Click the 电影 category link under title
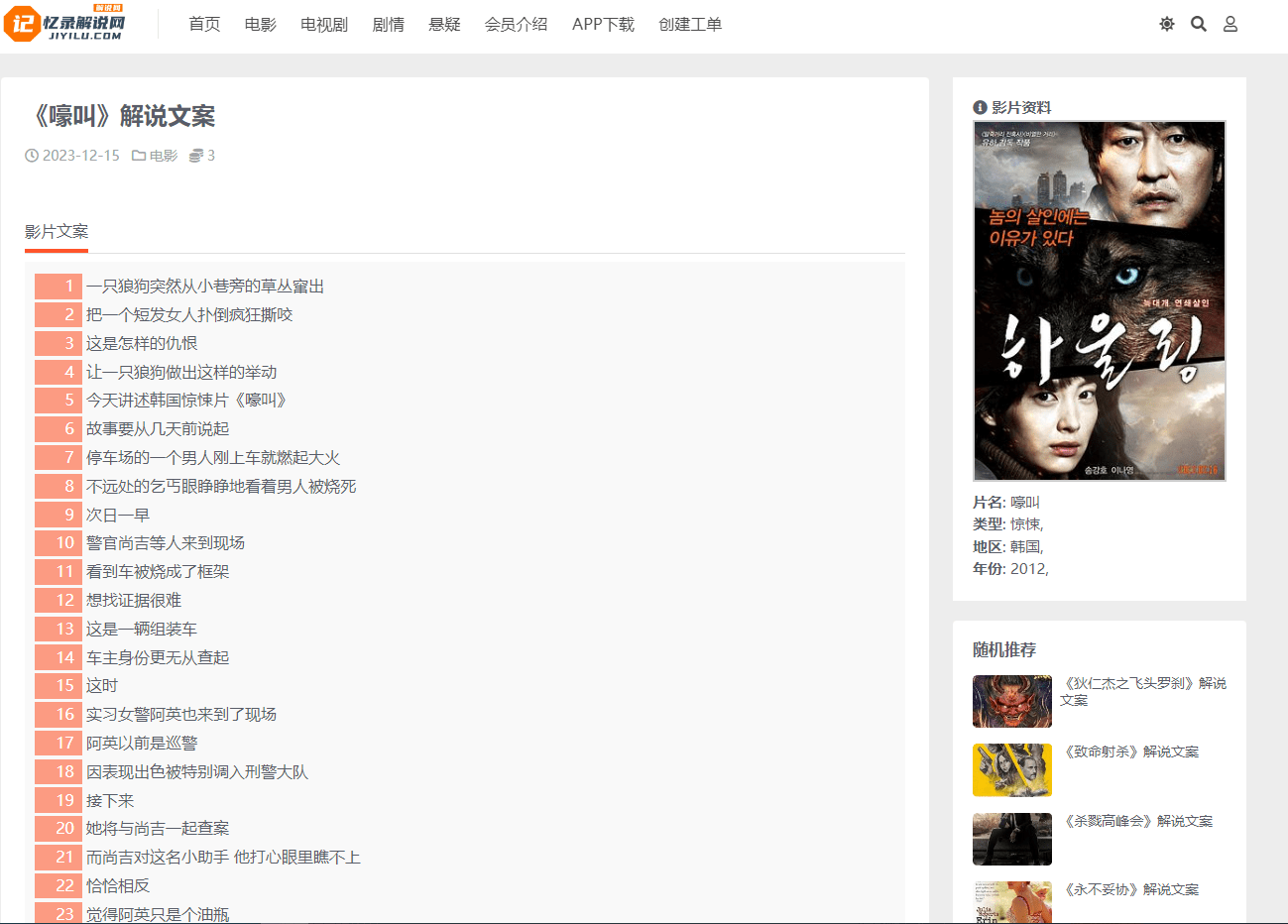Screen dimensions: 1288x924 164,156
